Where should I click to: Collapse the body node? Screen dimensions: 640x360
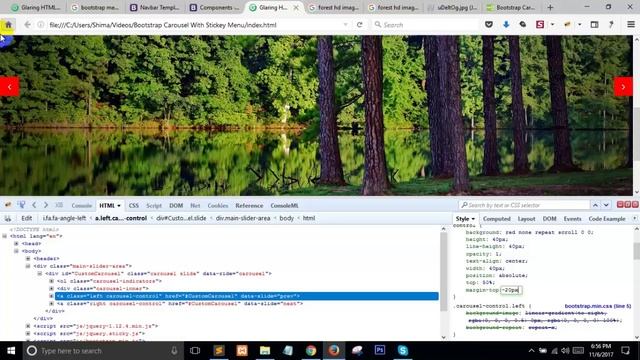[x=16, y=251]
